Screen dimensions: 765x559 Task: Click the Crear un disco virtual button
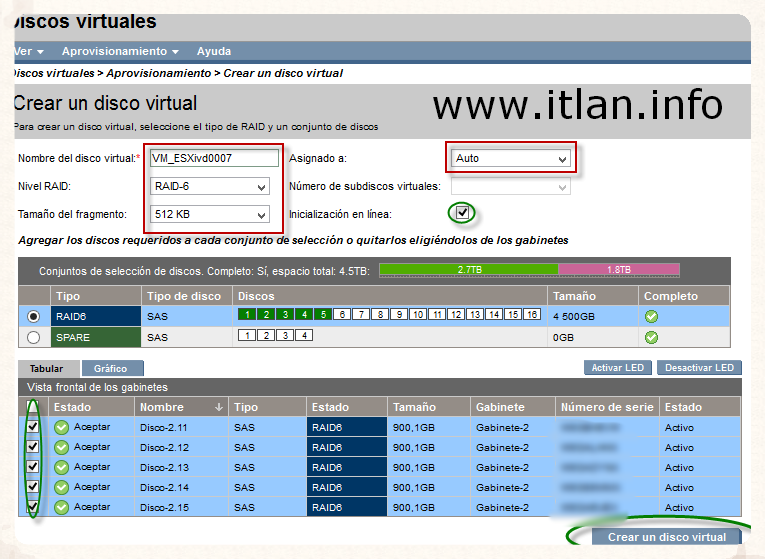pyautogui.click(x=666, y=537)
